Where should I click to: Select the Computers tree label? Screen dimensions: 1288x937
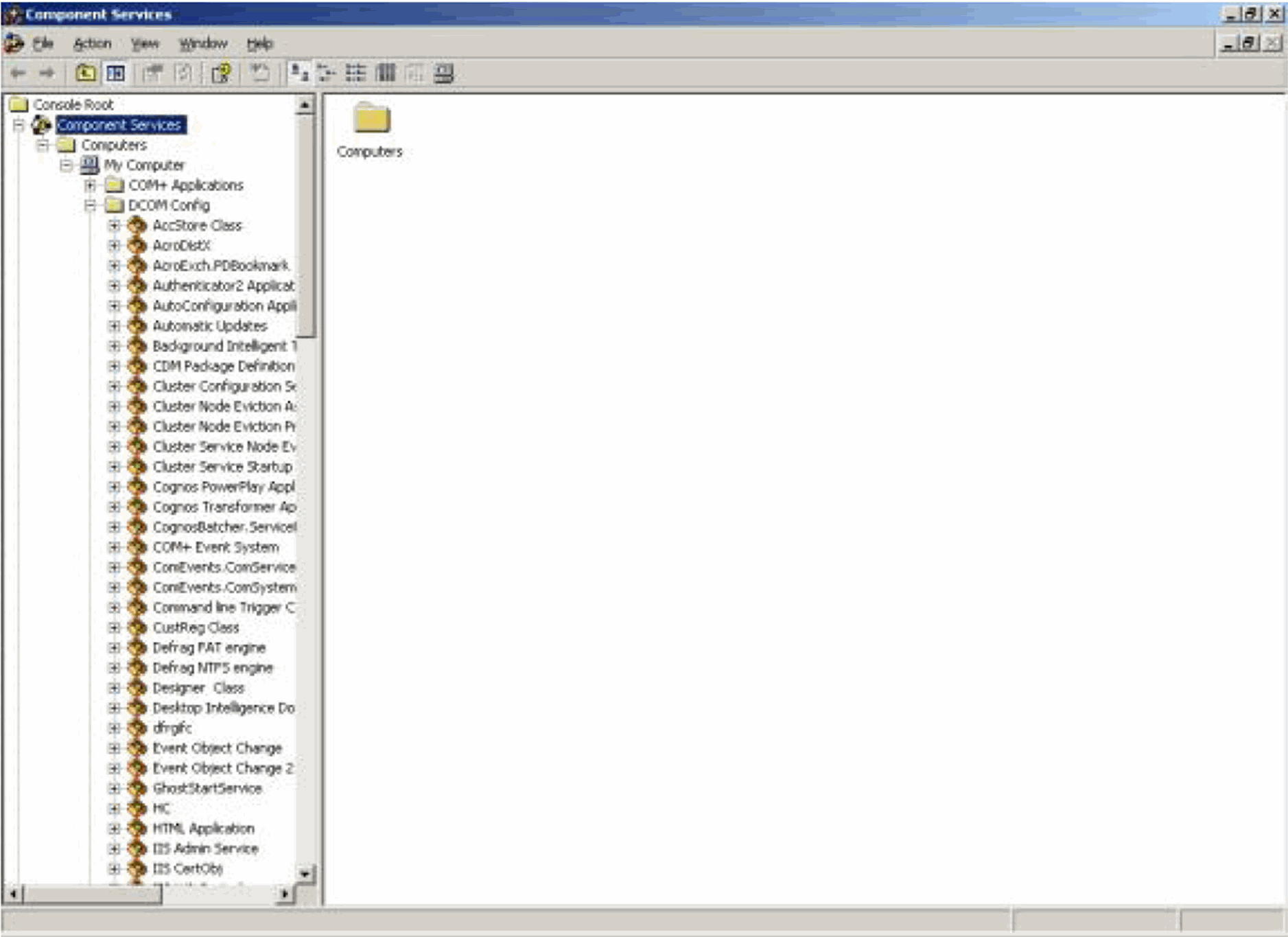coord(114,145)
